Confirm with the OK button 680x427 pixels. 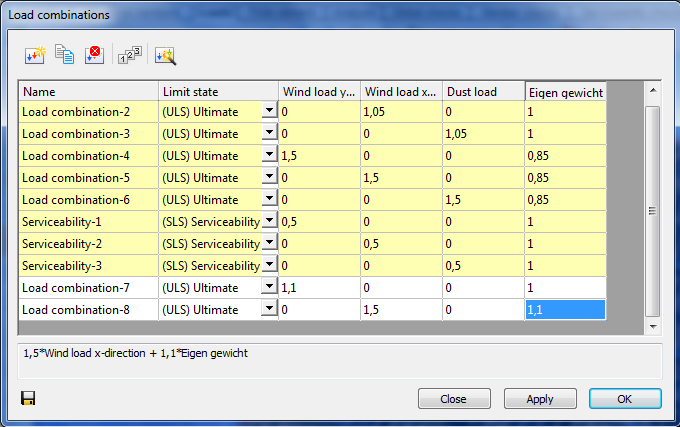point(625,399)
